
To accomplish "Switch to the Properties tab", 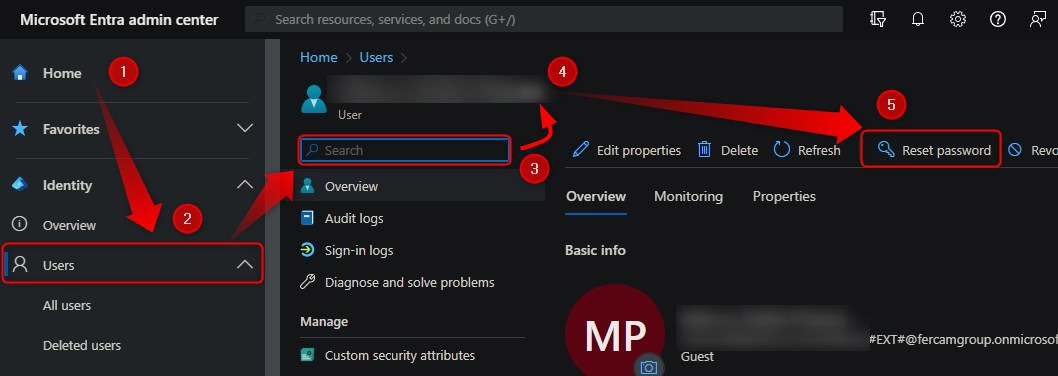I will 784,196.
